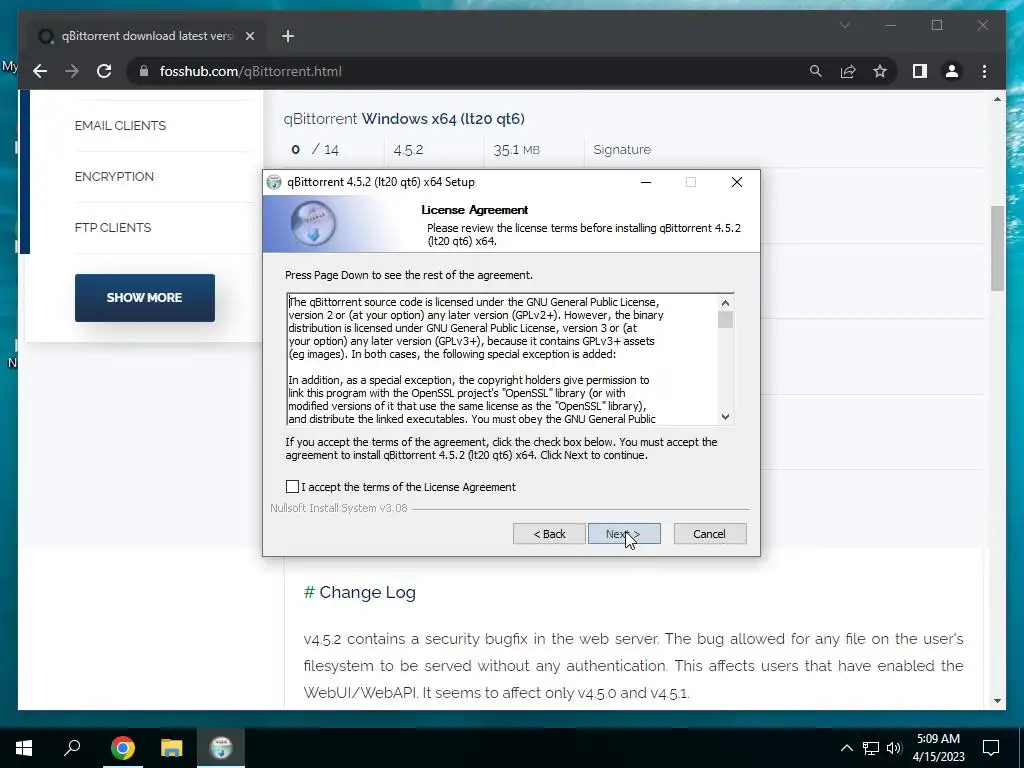Click qBittorrent installer taskbar icon
Viewport: 1024px width, 768px height.
pyautogui.click(x=221, y=748)
